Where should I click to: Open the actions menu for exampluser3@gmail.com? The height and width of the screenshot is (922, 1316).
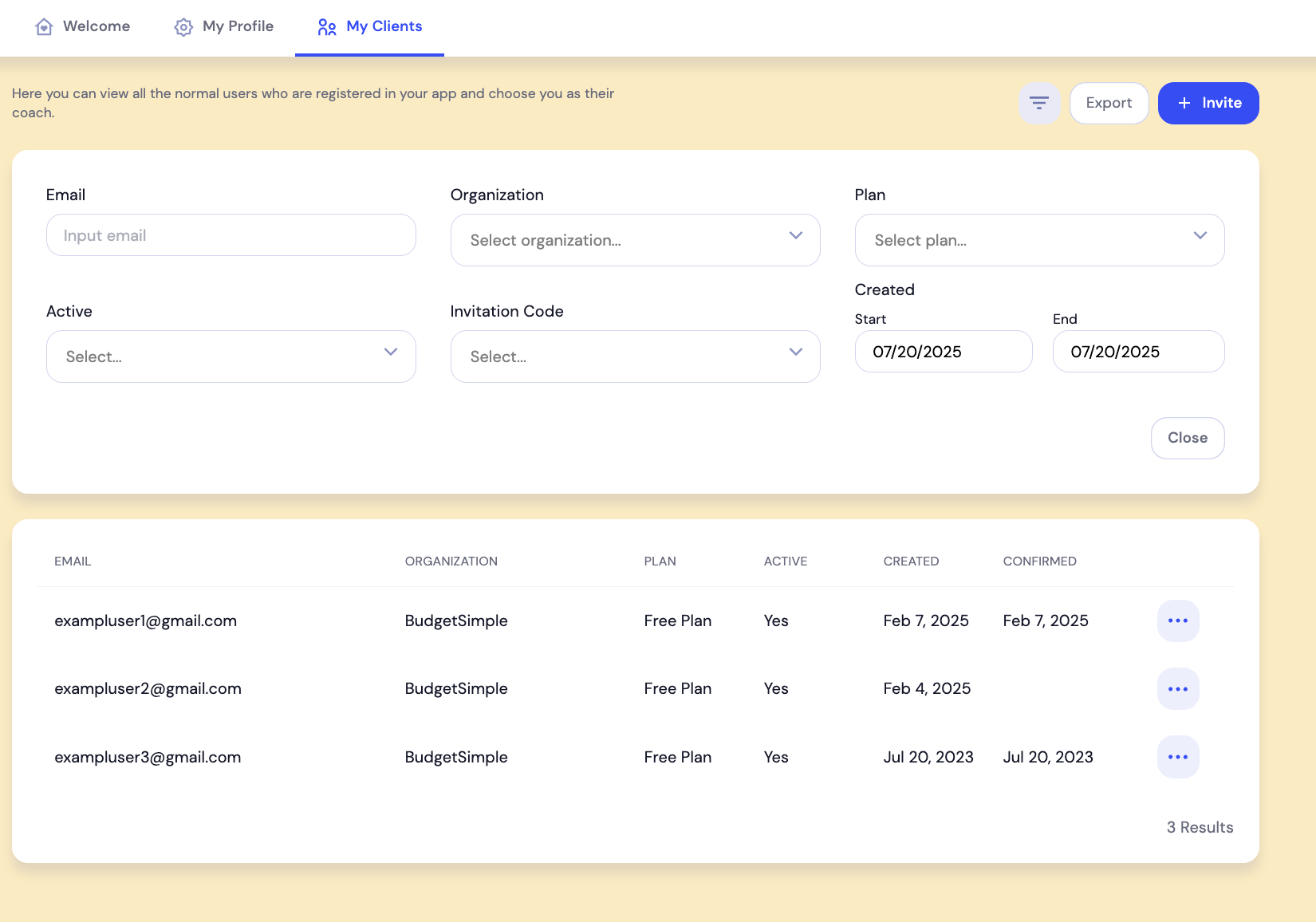1177,757
